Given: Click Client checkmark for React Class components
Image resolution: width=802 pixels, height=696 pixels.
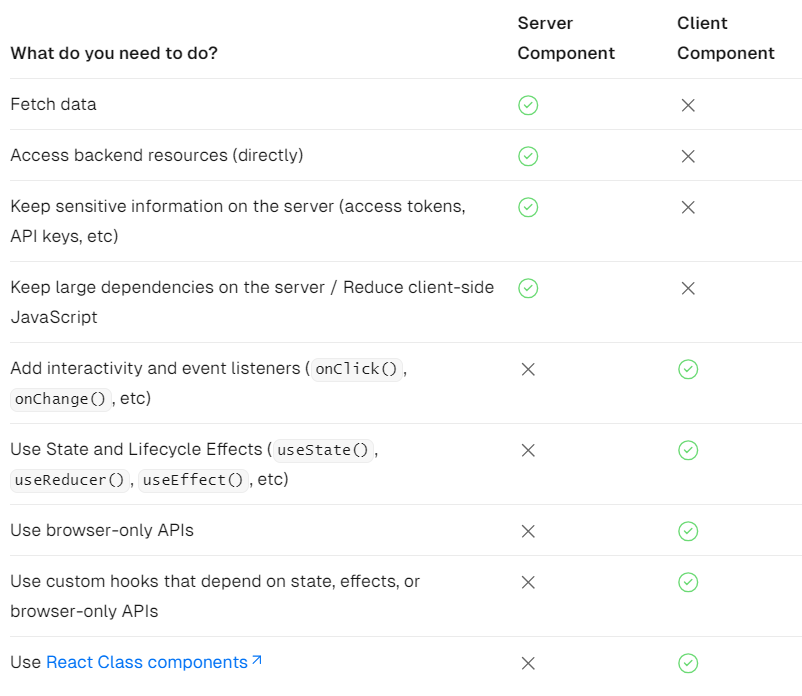Looking at the screenshot, I should point(688,663).
